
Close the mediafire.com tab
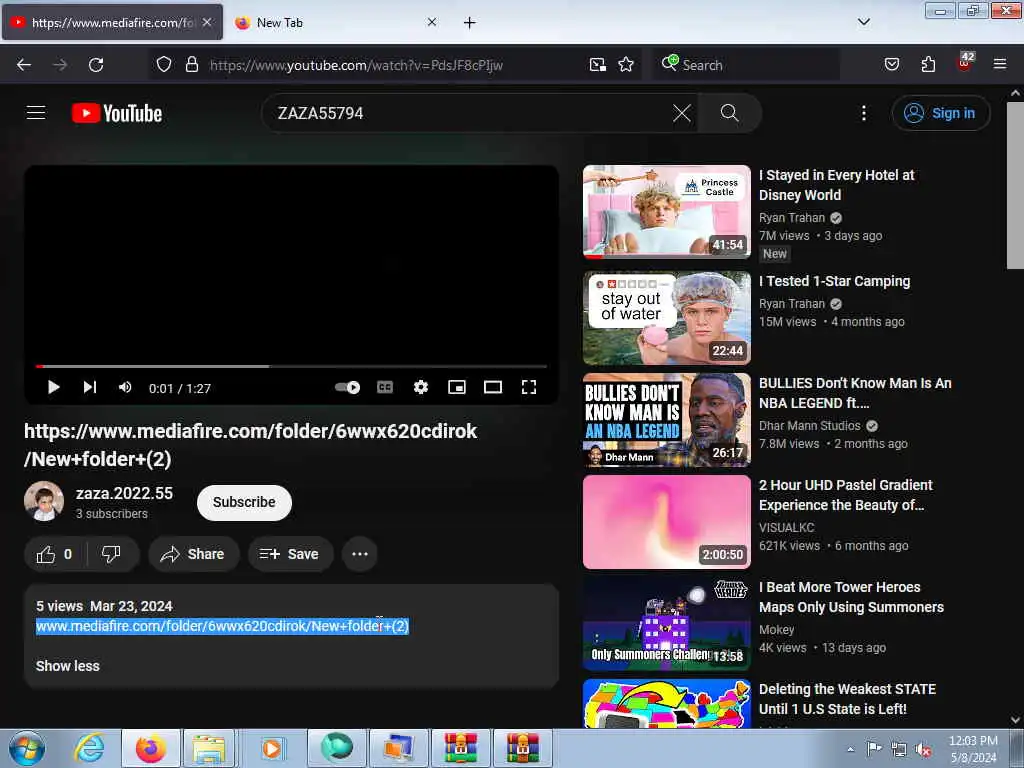point(207,22)
